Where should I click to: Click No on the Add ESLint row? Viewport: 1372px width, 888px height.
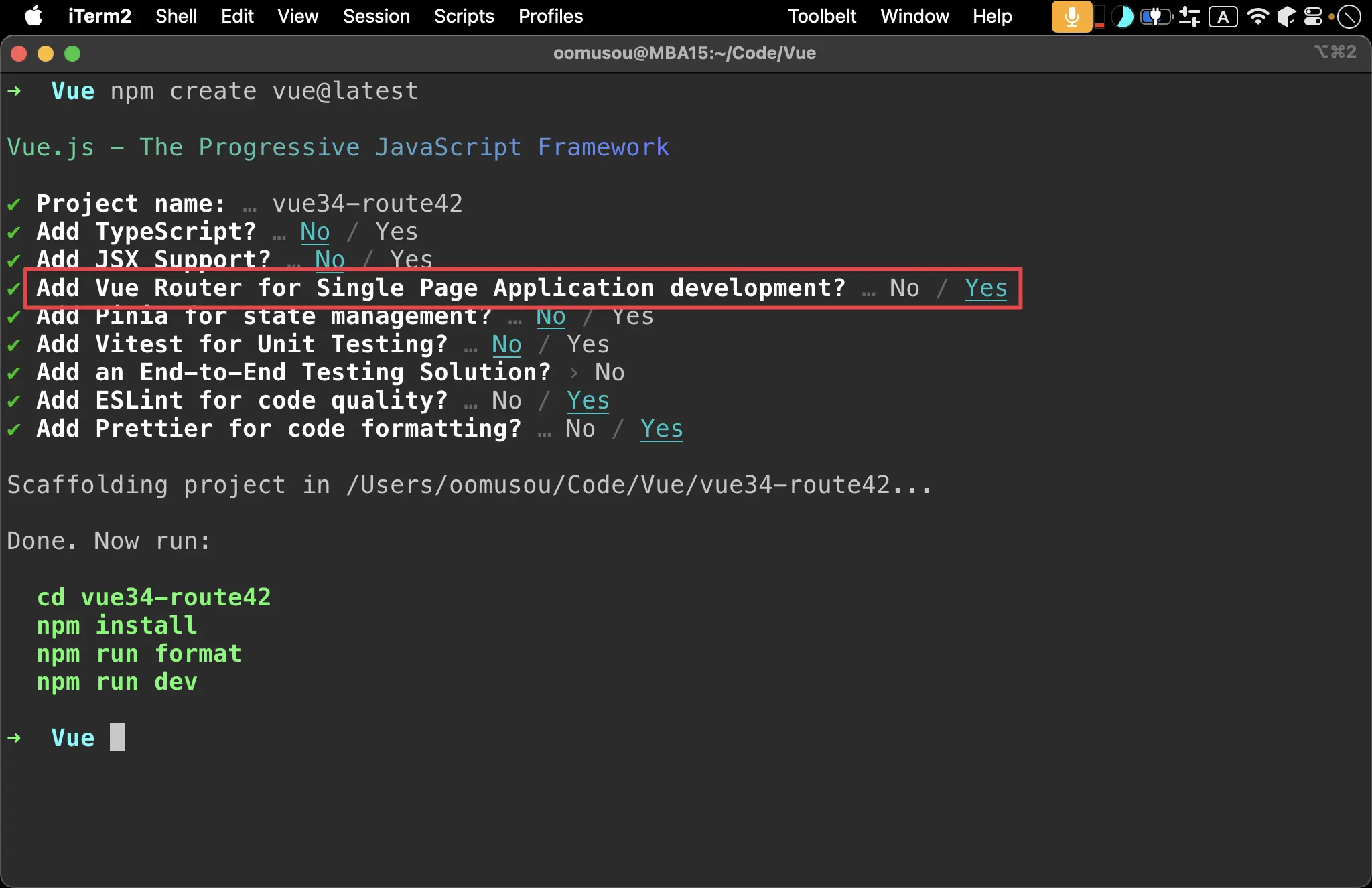pyautogui.click(x=506, y=400)
